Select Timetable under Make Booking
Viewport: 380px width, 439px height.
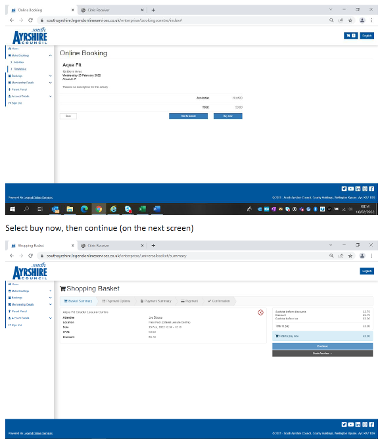20,69
